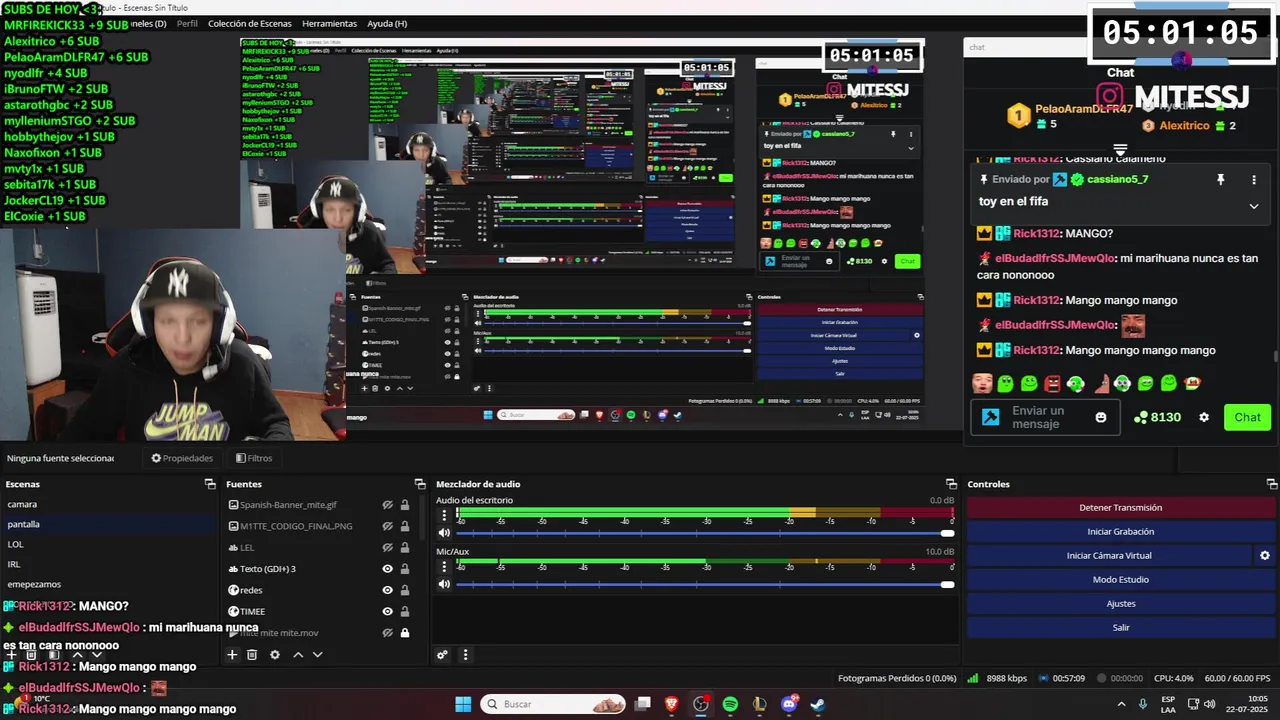Move source down in Fuentes list

(317, 655)
